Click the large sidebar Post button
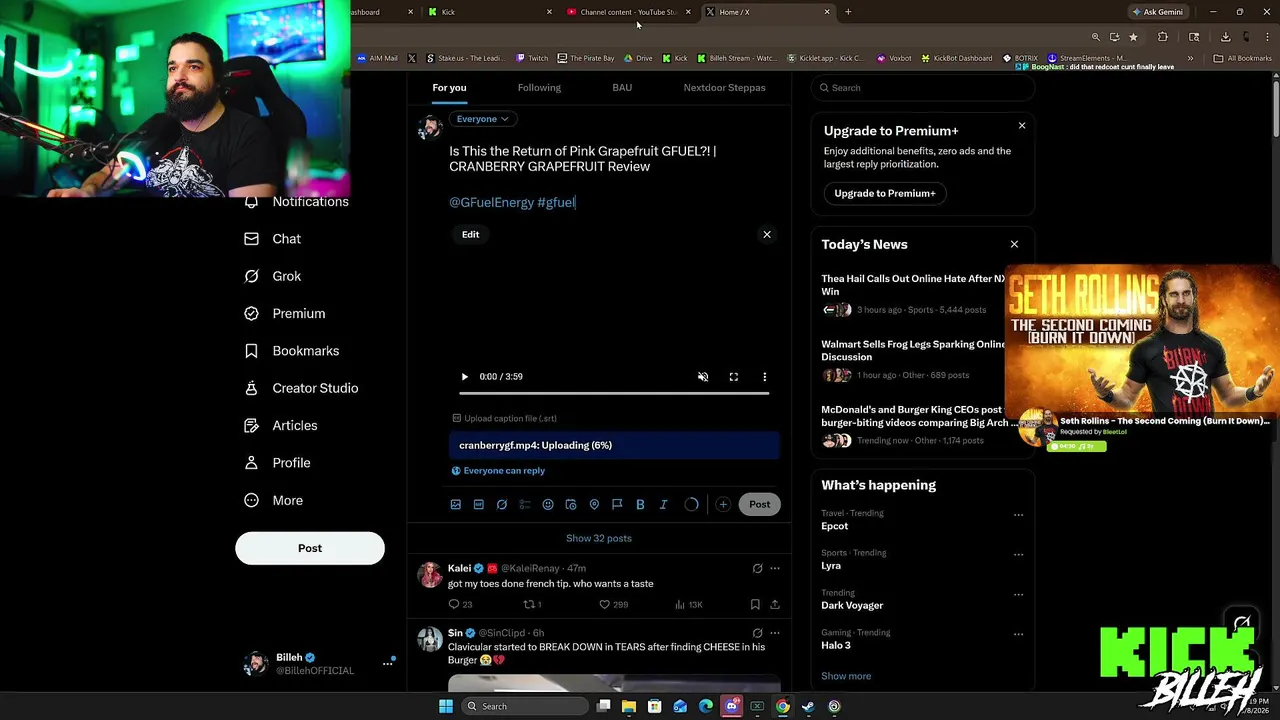This screenshot has width=1280, height=720. [310, 548]
